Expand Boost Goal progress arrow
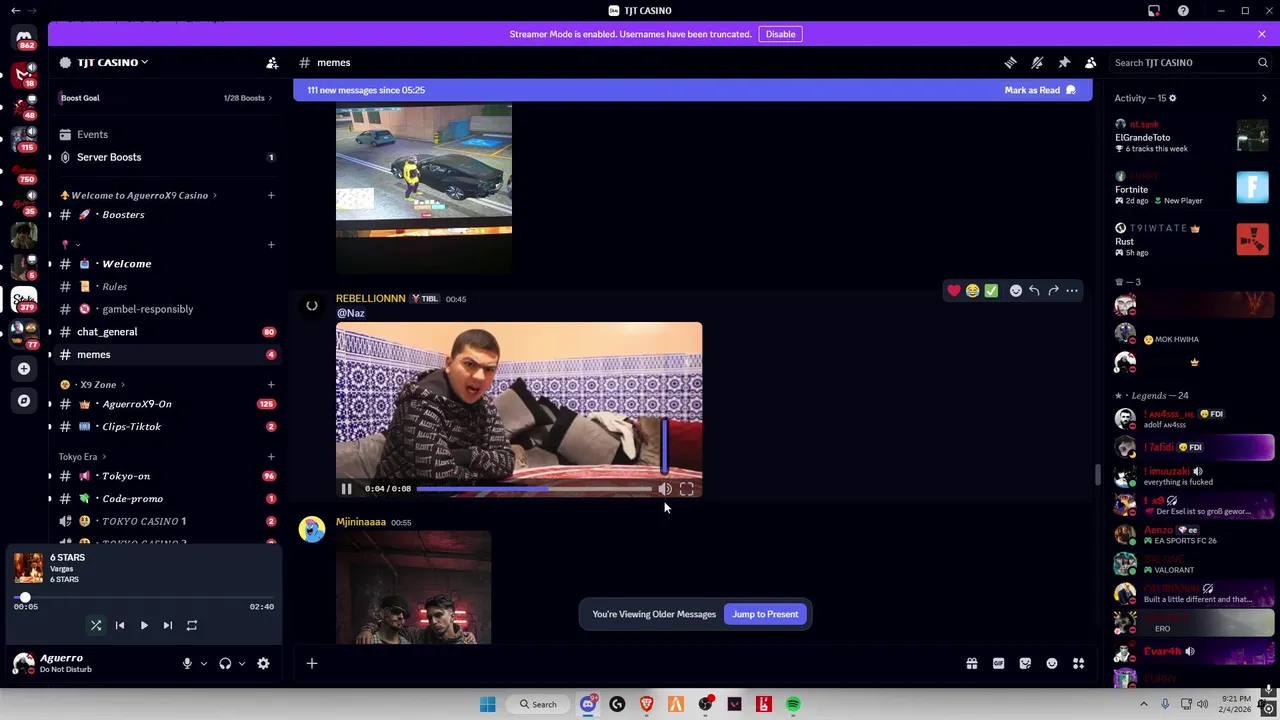Screen dimensions: 1280x720 (x=269, y=98)
